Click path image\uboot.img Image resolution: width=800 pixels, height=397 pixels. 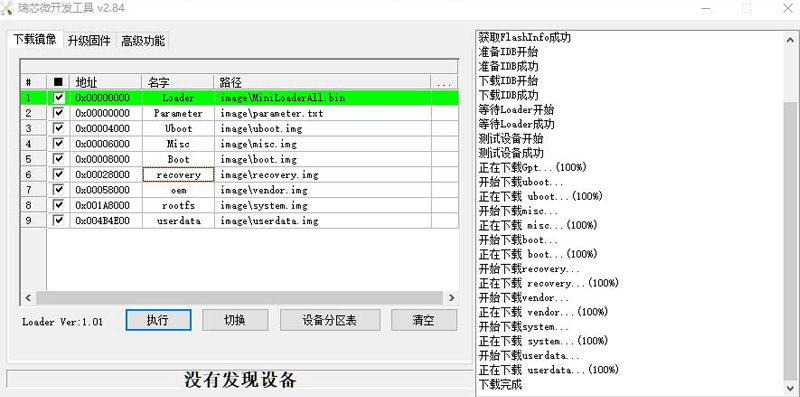261,129
